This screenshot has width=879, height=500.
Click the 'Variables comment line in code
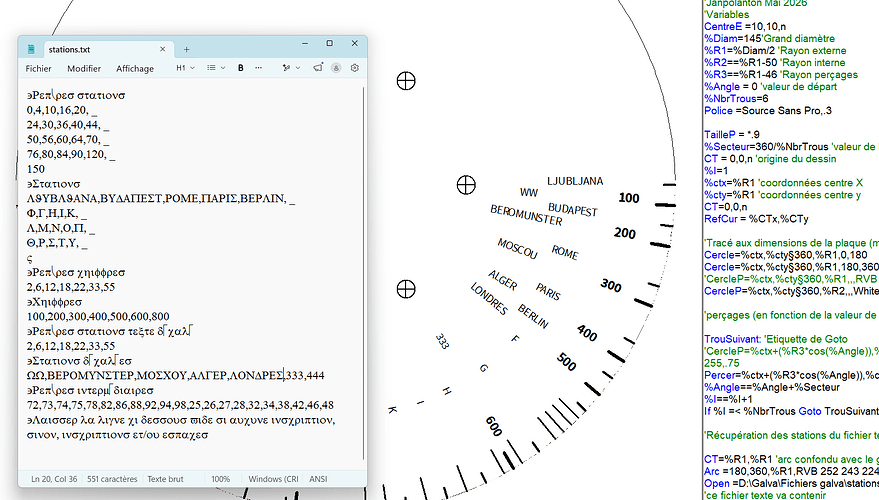(x=727, y=15)
